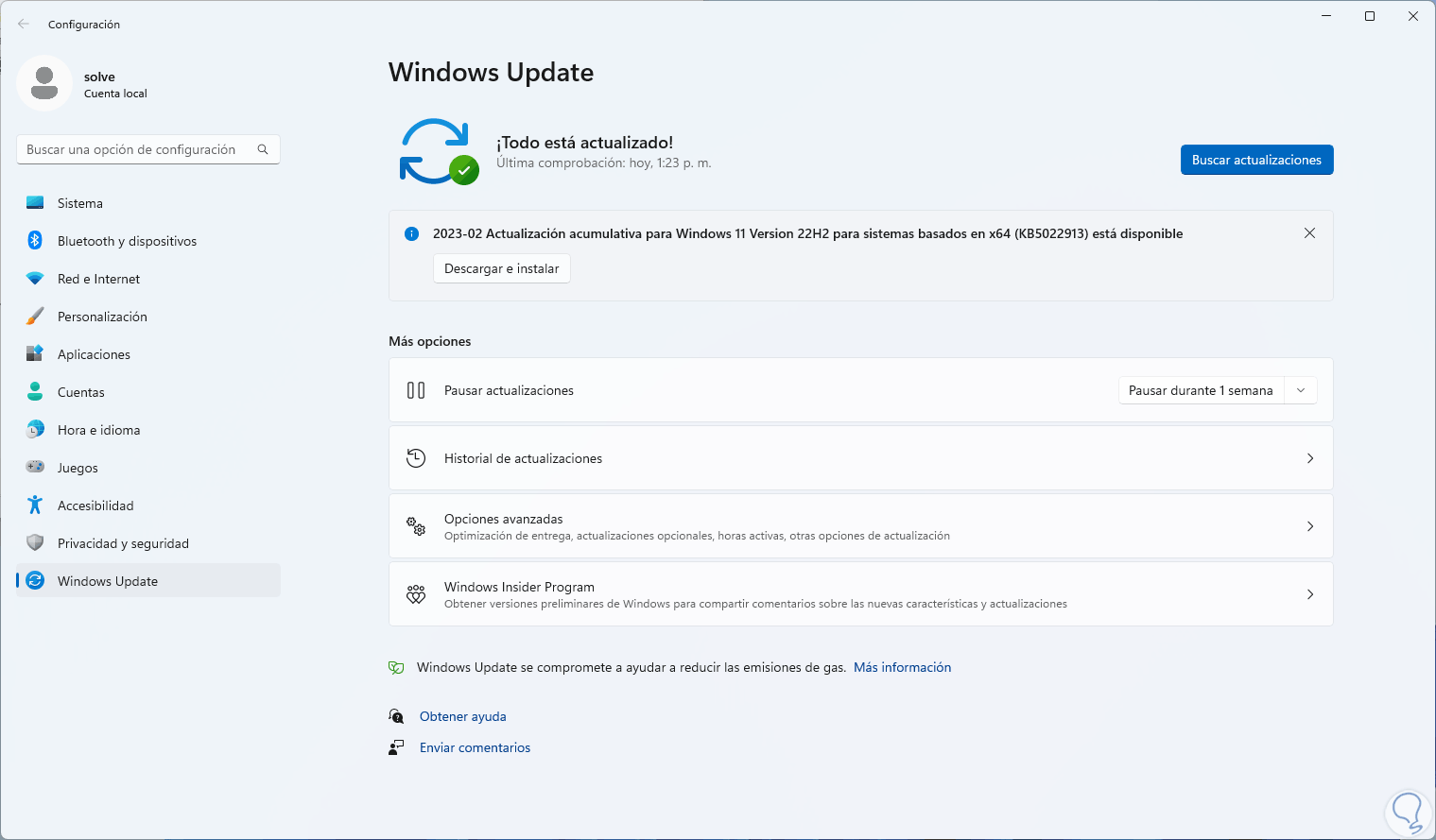Go to Sistema settings section
Viewport: 1436px width, 840px height.
pos(80,203)
